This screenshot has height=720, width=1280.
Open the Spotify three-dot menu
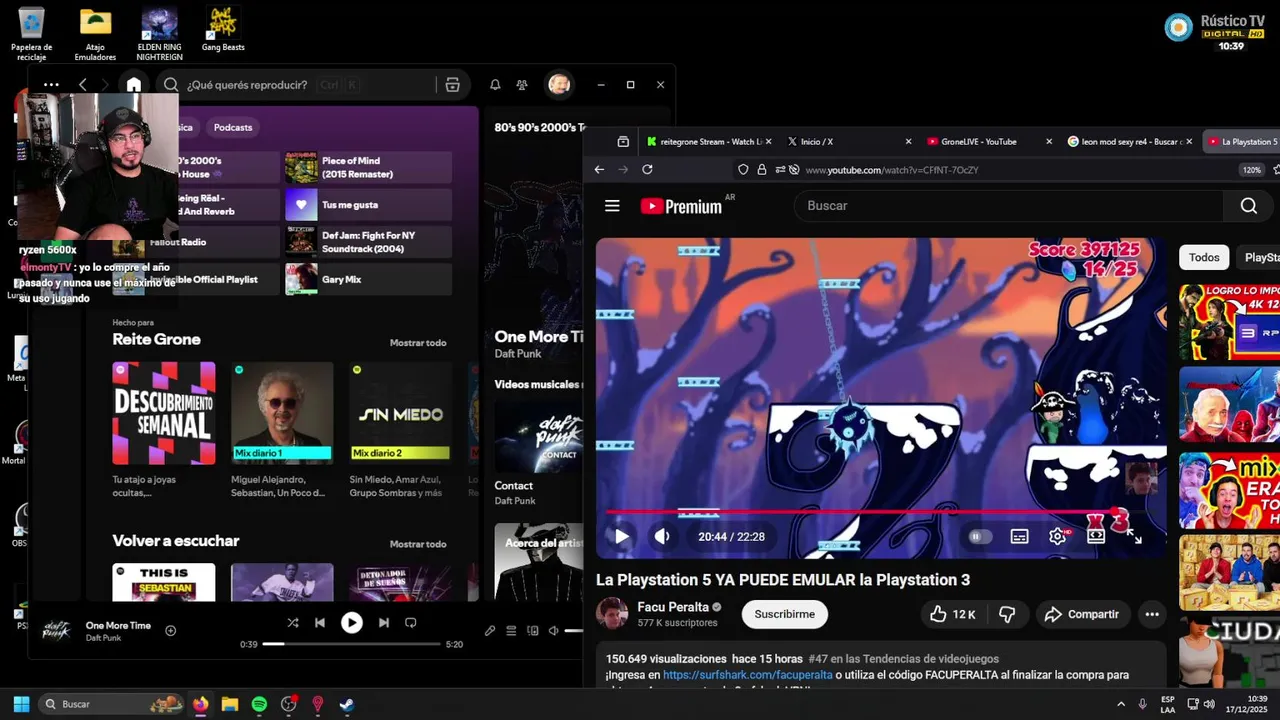[51, 85]
